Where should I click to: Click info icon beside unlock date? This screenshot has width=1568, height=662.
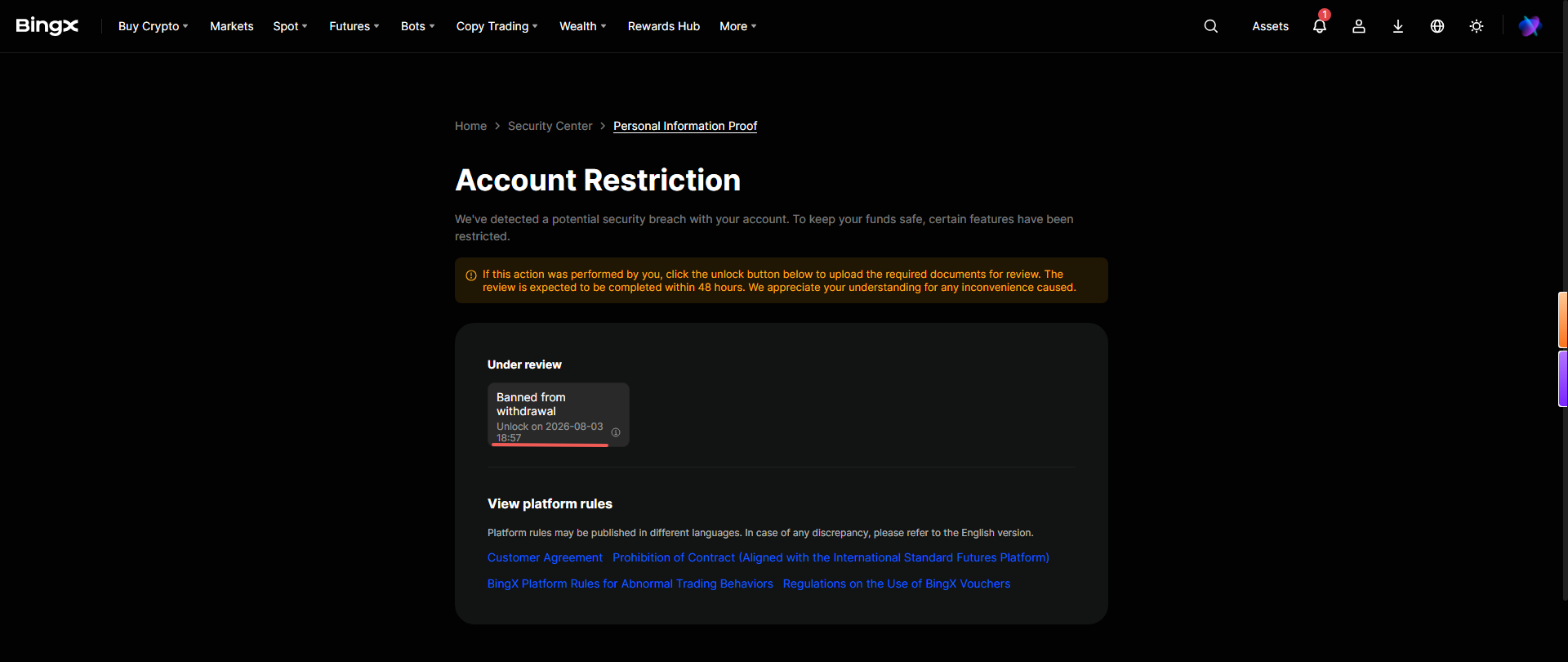coord(616,432)
